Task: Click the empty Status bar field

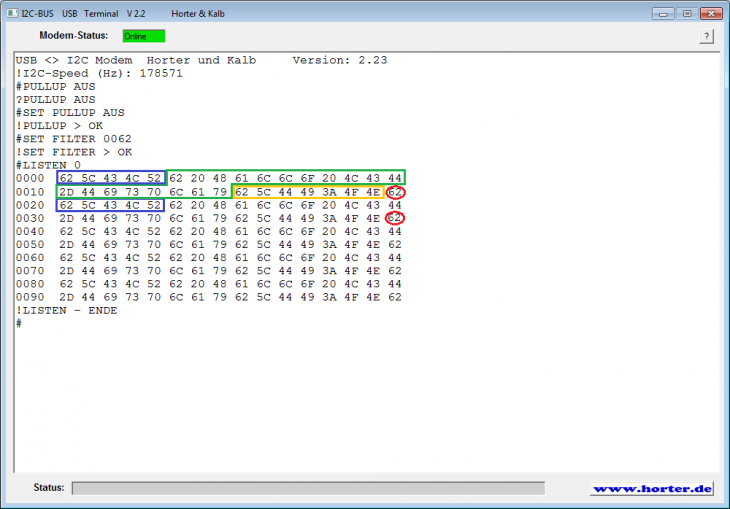Action: tap(308, 488)
